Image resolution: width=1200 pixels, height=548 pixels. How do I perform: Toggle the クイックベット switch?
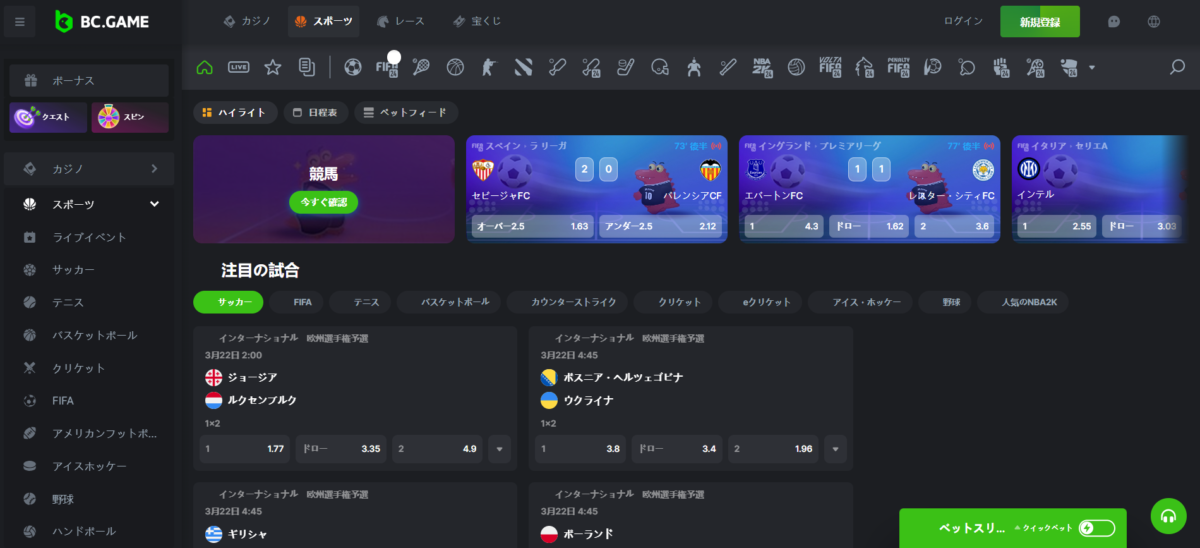(1096, 528)
